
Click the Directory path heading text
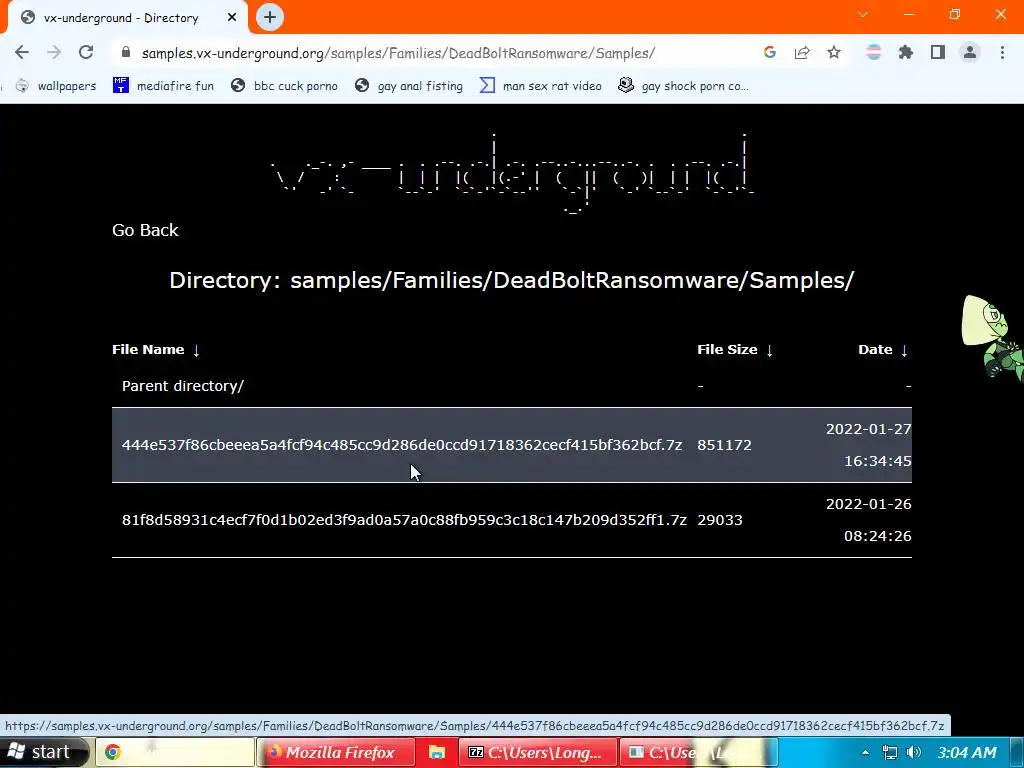click(511, 280)
